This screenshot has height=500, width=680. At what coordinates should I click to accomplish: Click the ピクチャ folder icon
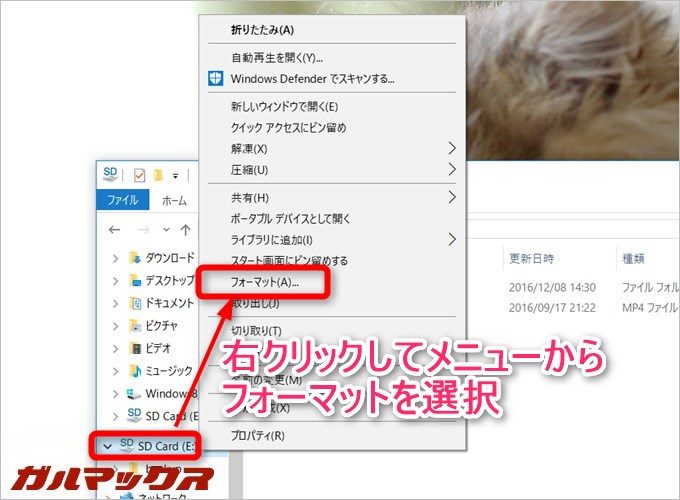click(135, 326)
